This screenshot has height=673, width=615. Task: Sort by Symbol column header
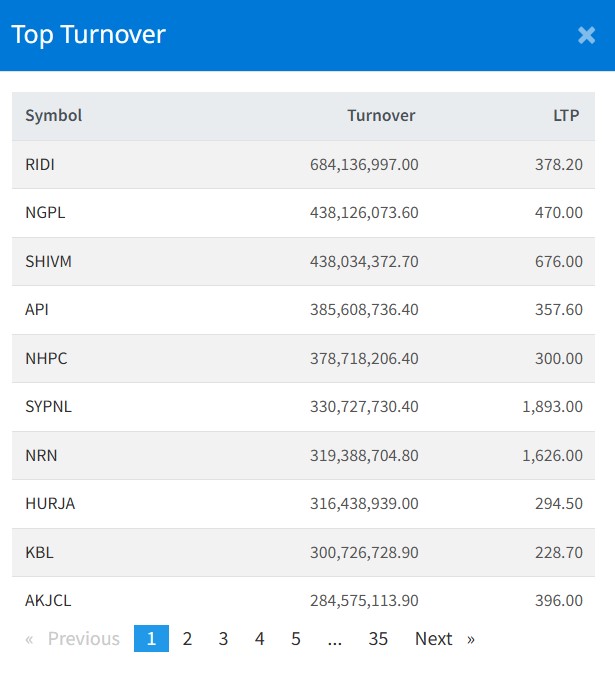tap(54, 116)
